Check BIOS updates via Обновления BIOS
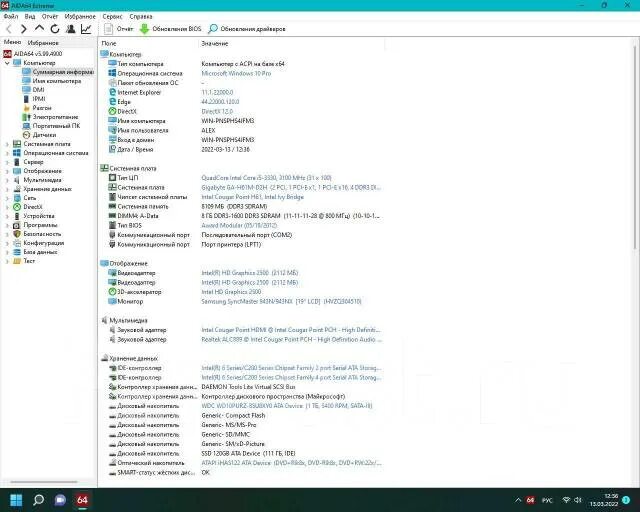640x512 pixels. point(170,29)
